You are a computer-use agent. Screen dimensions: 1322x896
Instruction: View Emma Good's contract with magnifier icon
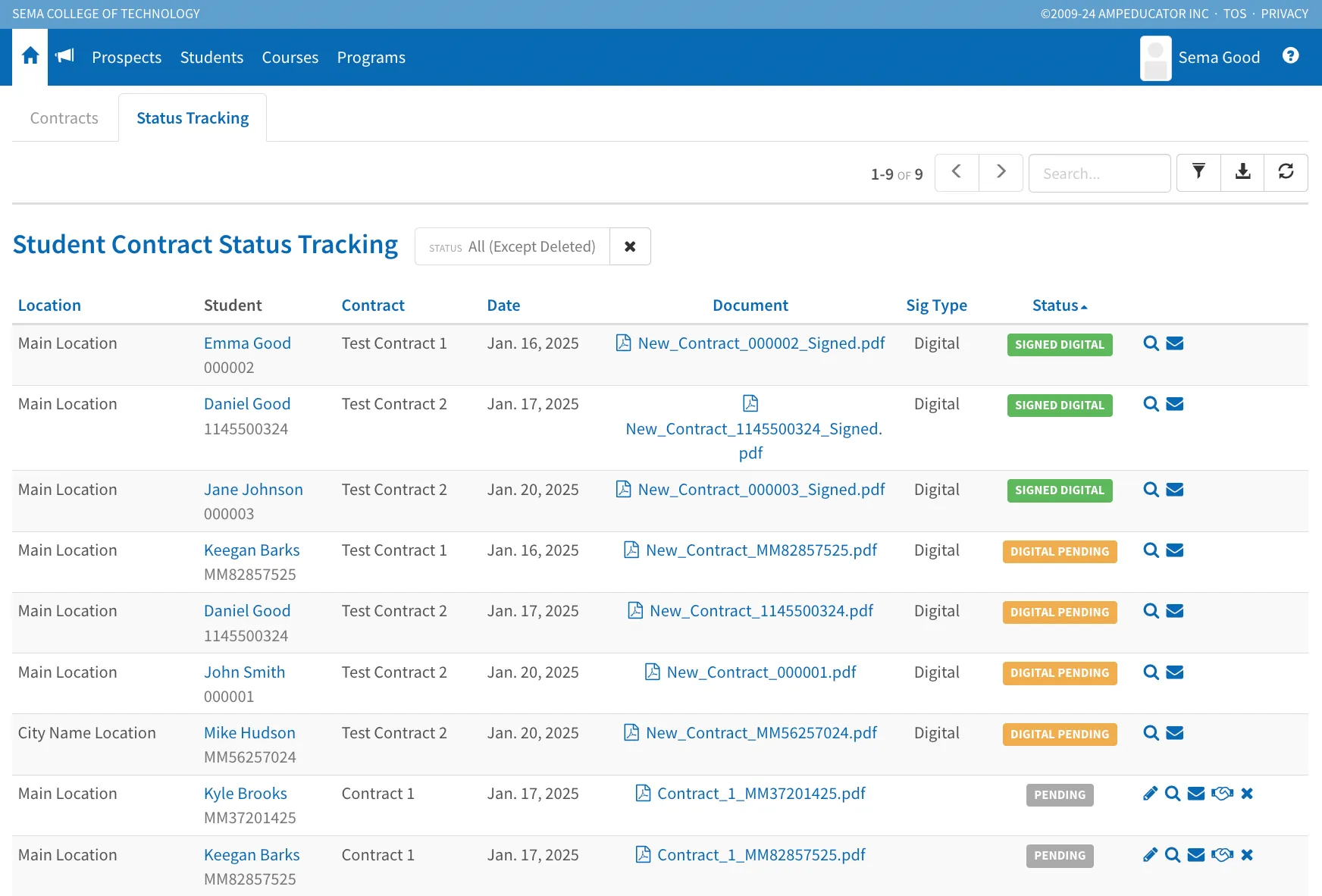1151,343
